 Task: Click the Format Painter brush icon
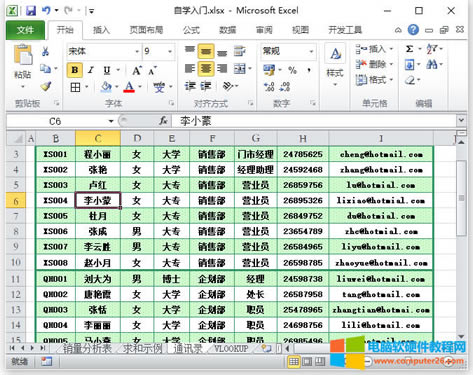coord(45,86)
